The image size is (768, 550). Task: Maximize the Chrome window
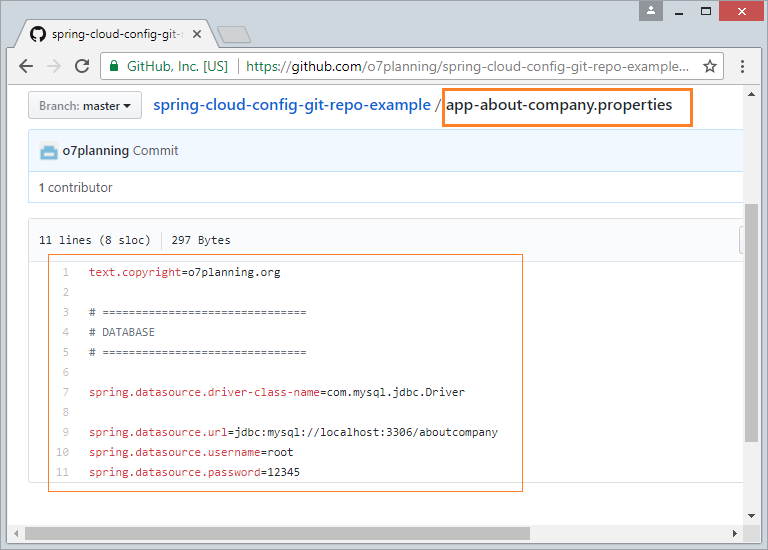click(706, 11)
